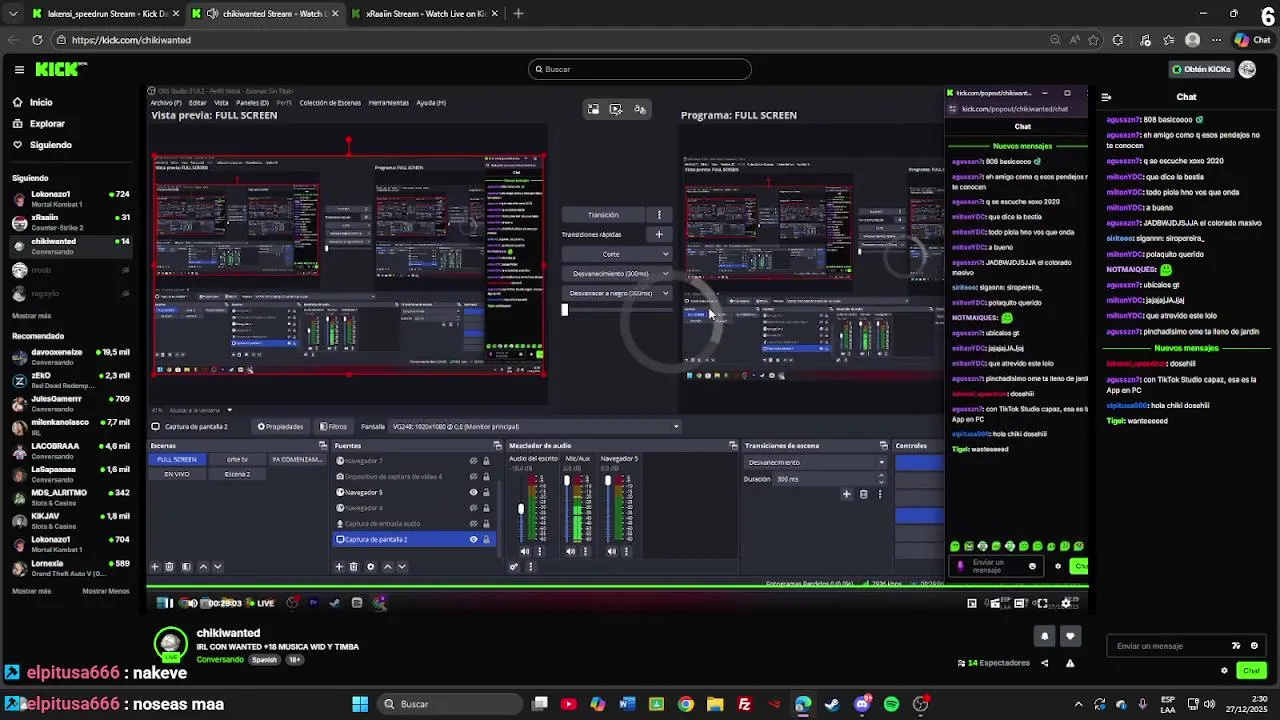Toggle visibility of Navegador 4 source
The height and width of the screenshot is (720, 1280).
(474, 508)
